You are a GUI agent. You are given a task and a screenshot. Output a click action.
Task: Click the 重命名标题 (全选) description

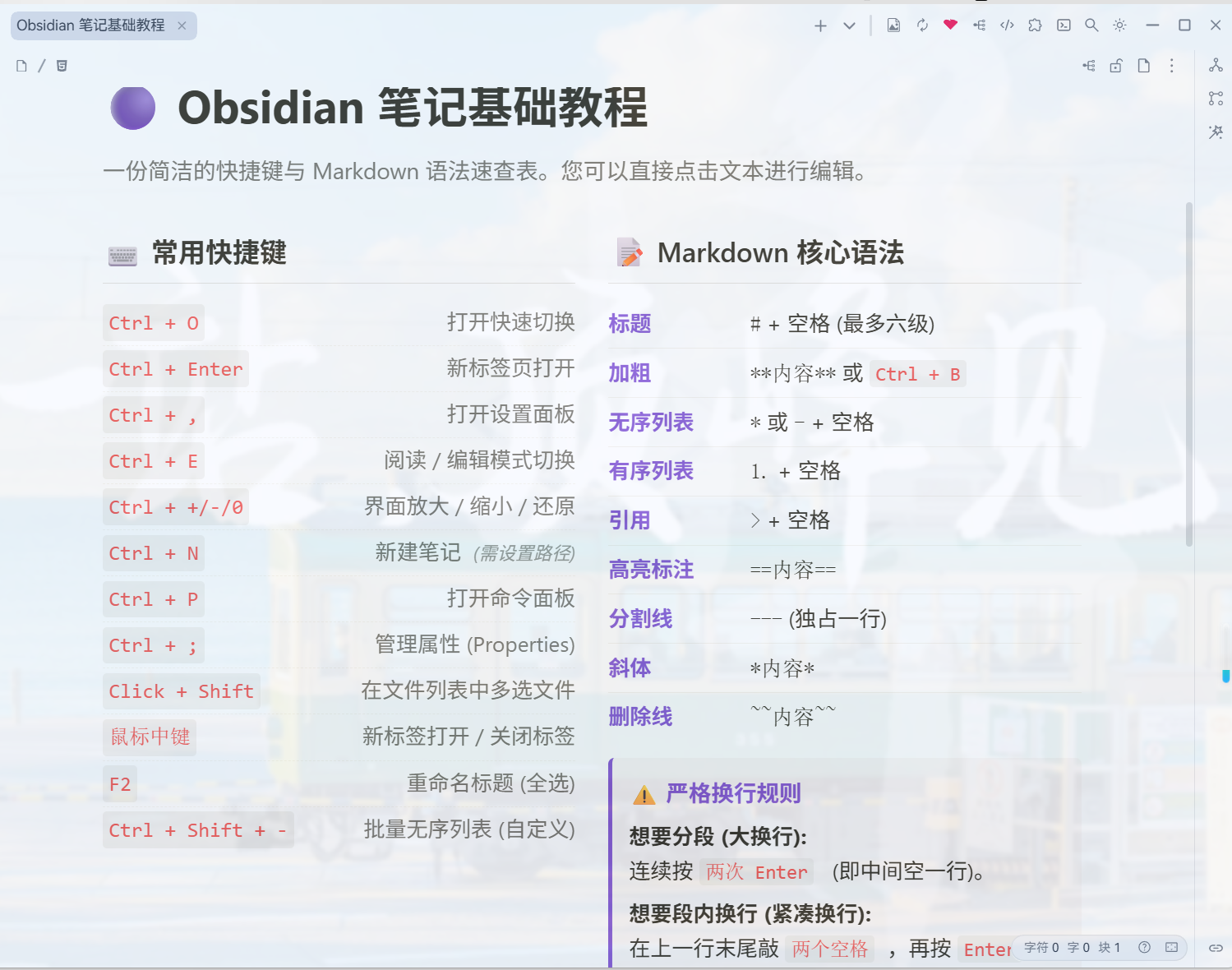(x=491, y=783)
